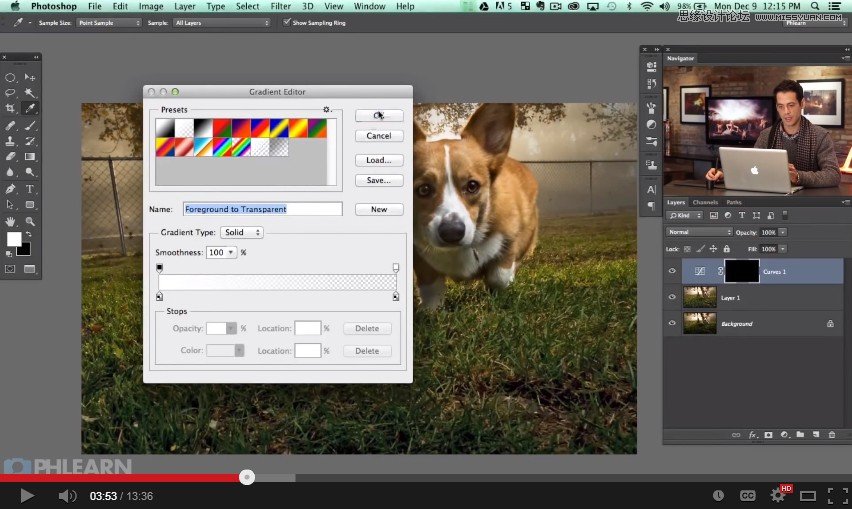
Task: Select the Dodge tool
Action: pyautogui.click(x=30, y=172)
